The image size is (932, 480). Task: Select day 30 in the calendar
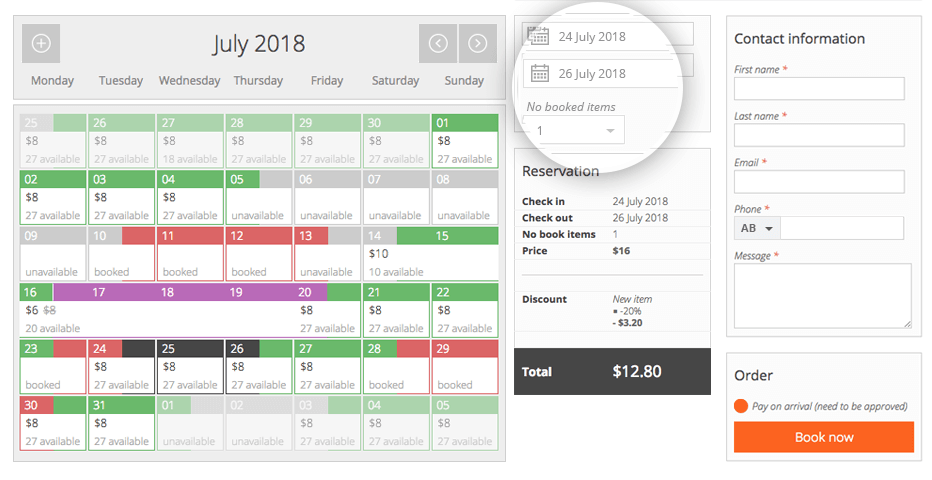[x=53, y=423]
